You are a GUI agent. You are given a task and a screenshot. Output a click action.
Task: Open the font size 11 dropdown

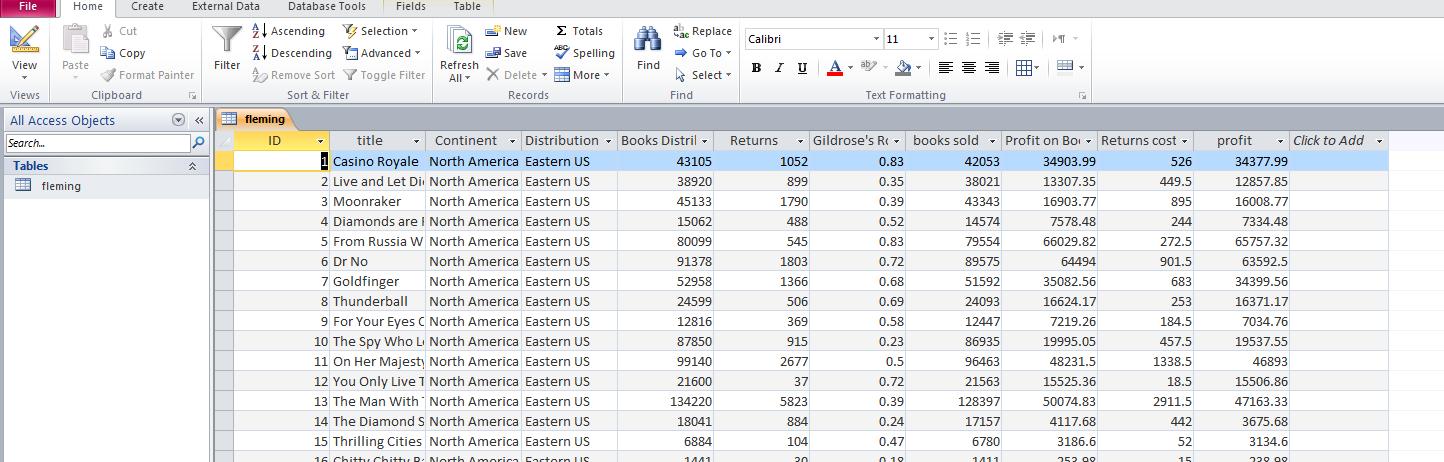[931, 39]
